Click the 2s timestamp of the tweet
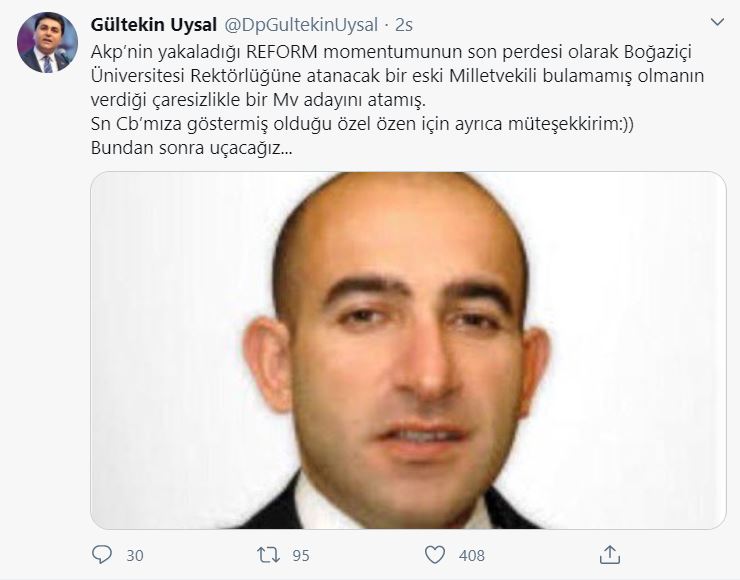 click(404, 25)
